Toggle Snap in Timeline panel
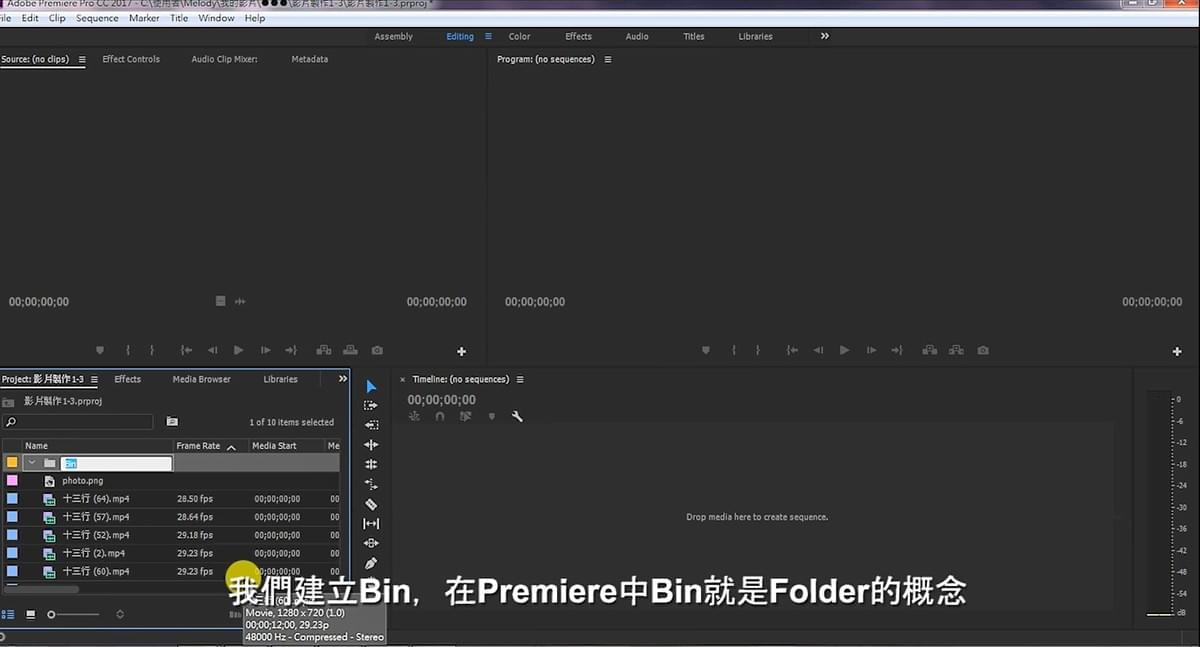This screenshot has height=647, width=1200. tap(440, 416)
